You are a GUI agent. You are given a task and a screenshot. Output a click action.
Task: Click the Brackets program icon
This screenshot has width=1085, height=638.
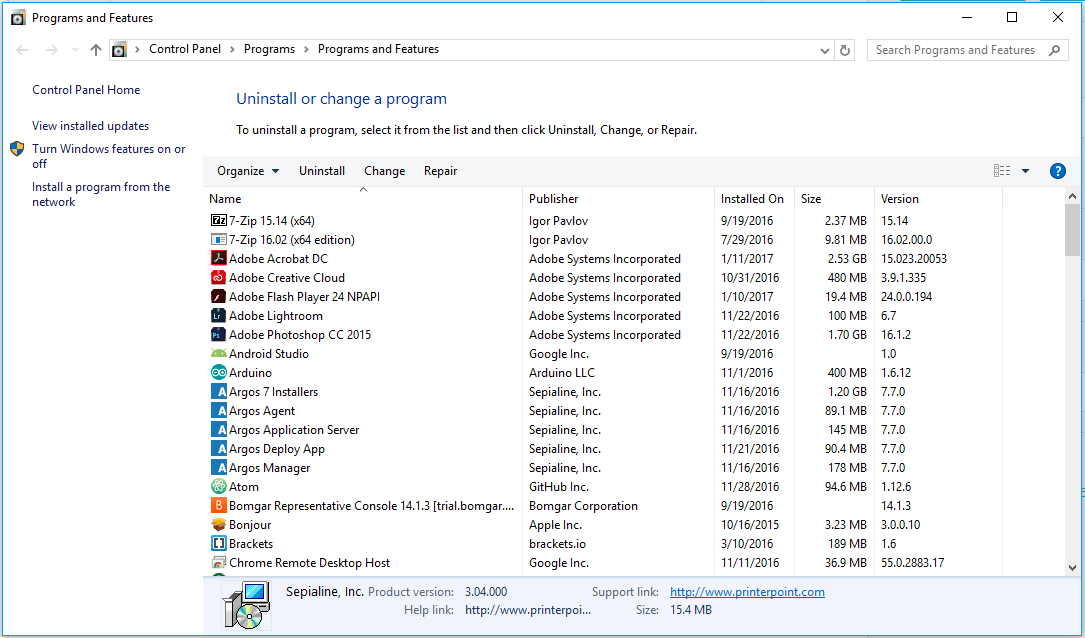point(218,544)
